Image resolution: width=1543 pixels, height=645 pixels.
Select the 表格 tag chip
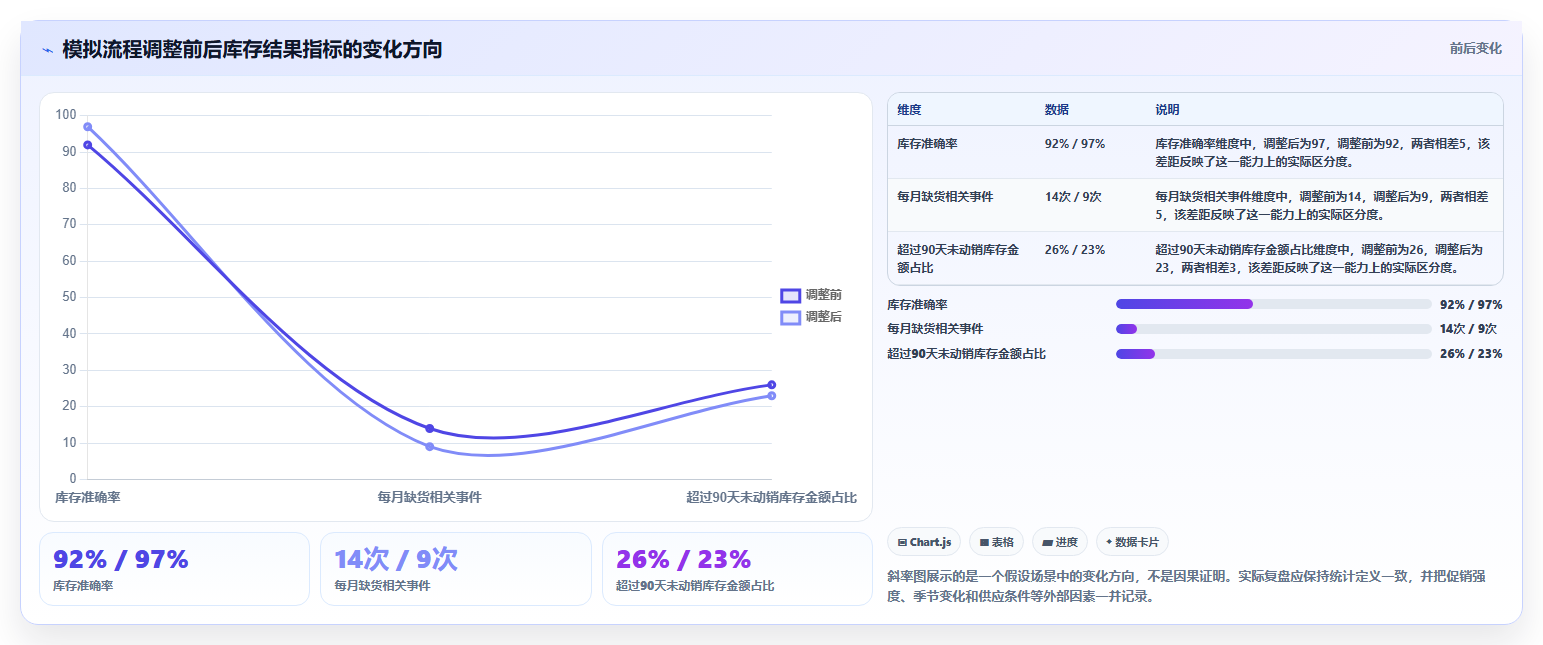click(996, 542)
